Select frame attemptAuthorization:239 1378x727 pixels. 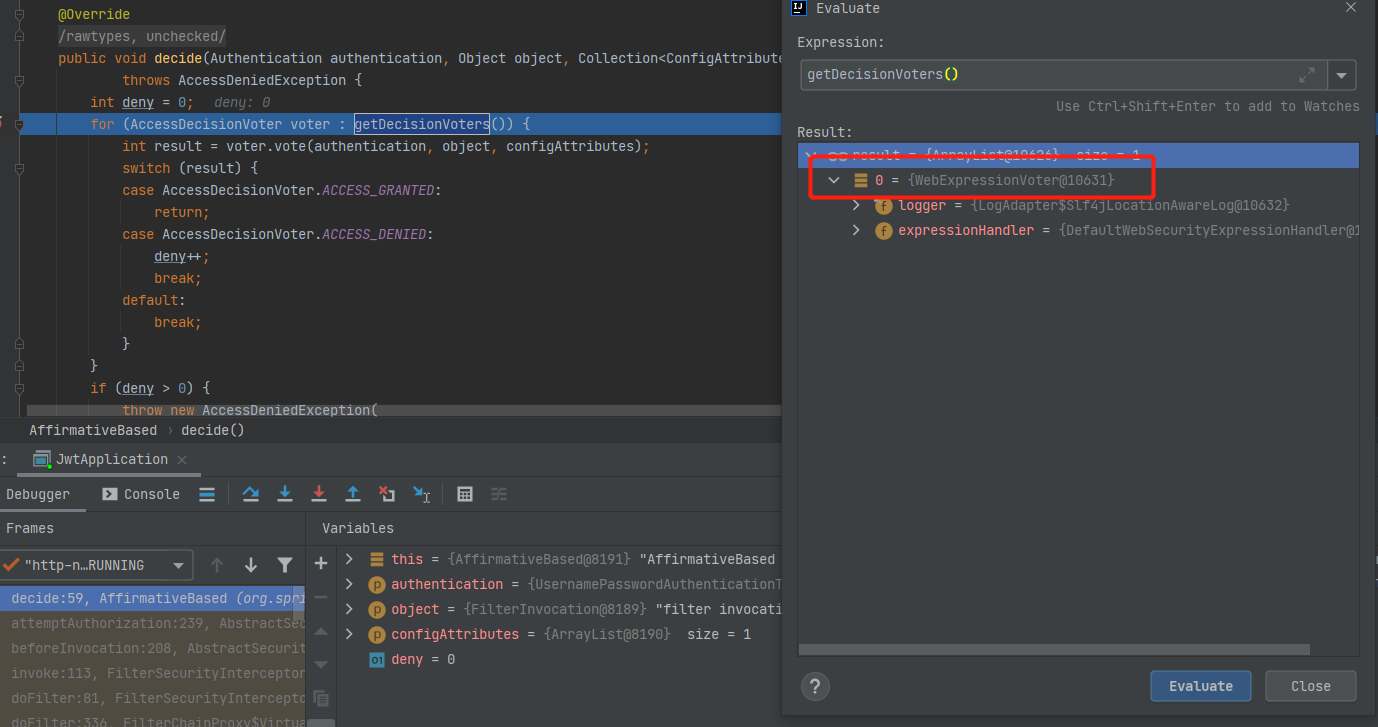[x=152, y=623]
